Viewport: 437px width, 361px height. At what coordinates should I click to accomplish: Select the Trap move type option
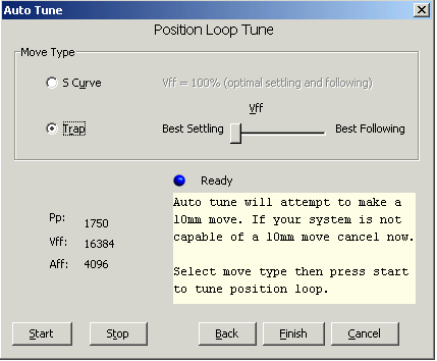(x=52, y=128)
